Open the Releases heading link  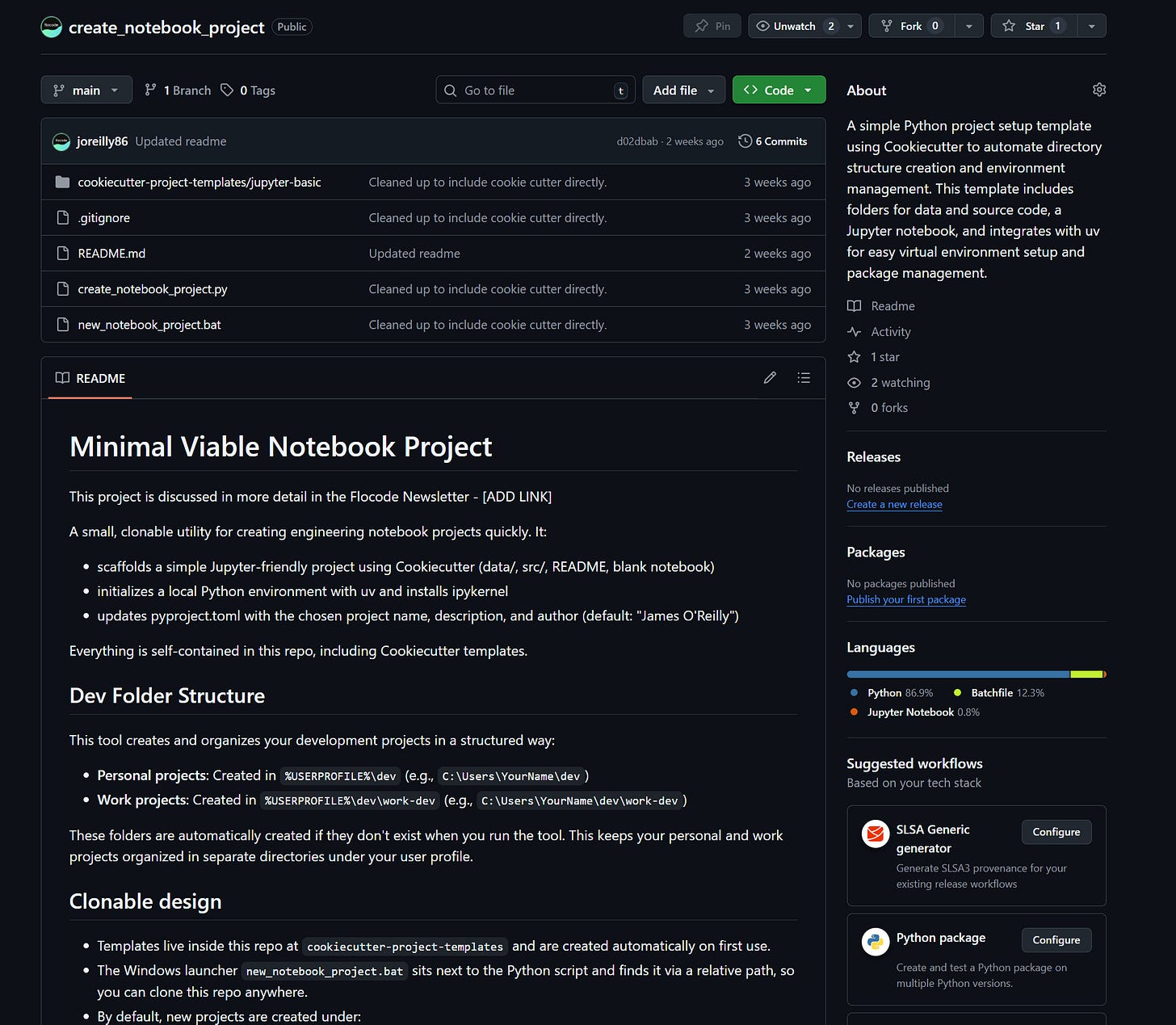[873, 457]
